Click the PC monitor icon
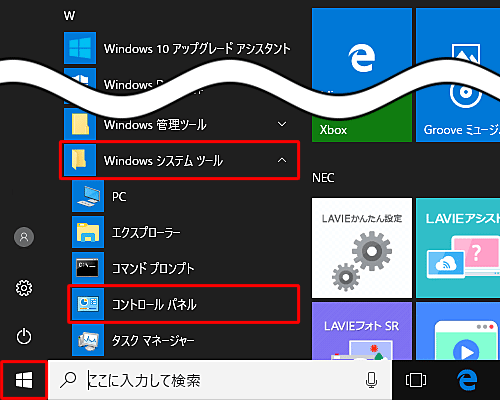The width and height of the screenshot is (500, 400). (88, 196)
